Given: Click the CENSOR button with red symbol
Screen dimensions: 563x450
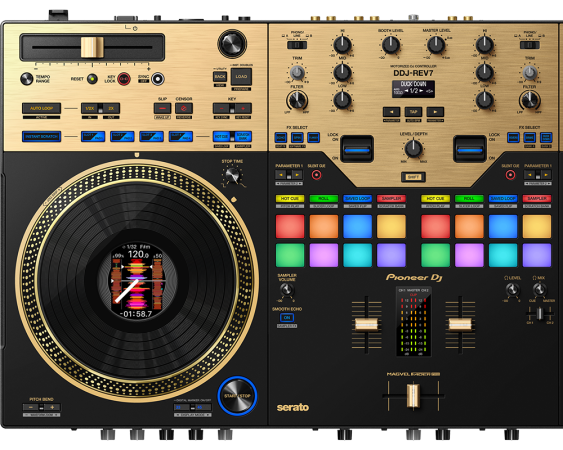Looking at the screenshot, I should (x=184, y=108).
